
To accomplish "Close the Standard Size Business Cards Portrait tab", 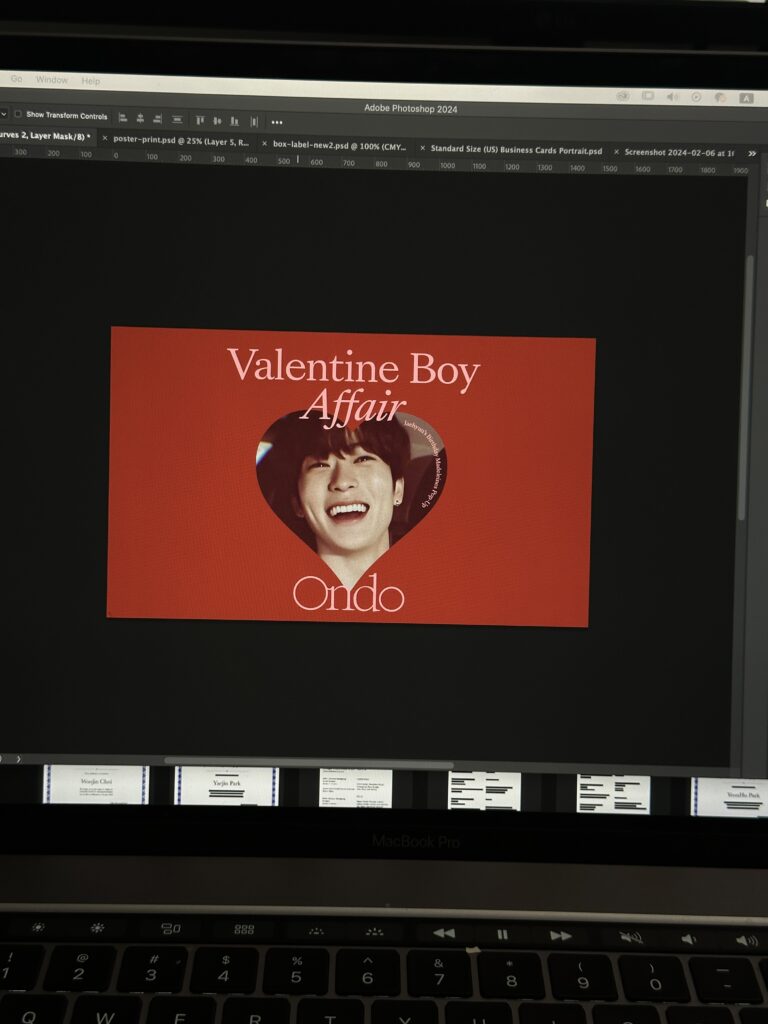I will (x=422, y=148).
